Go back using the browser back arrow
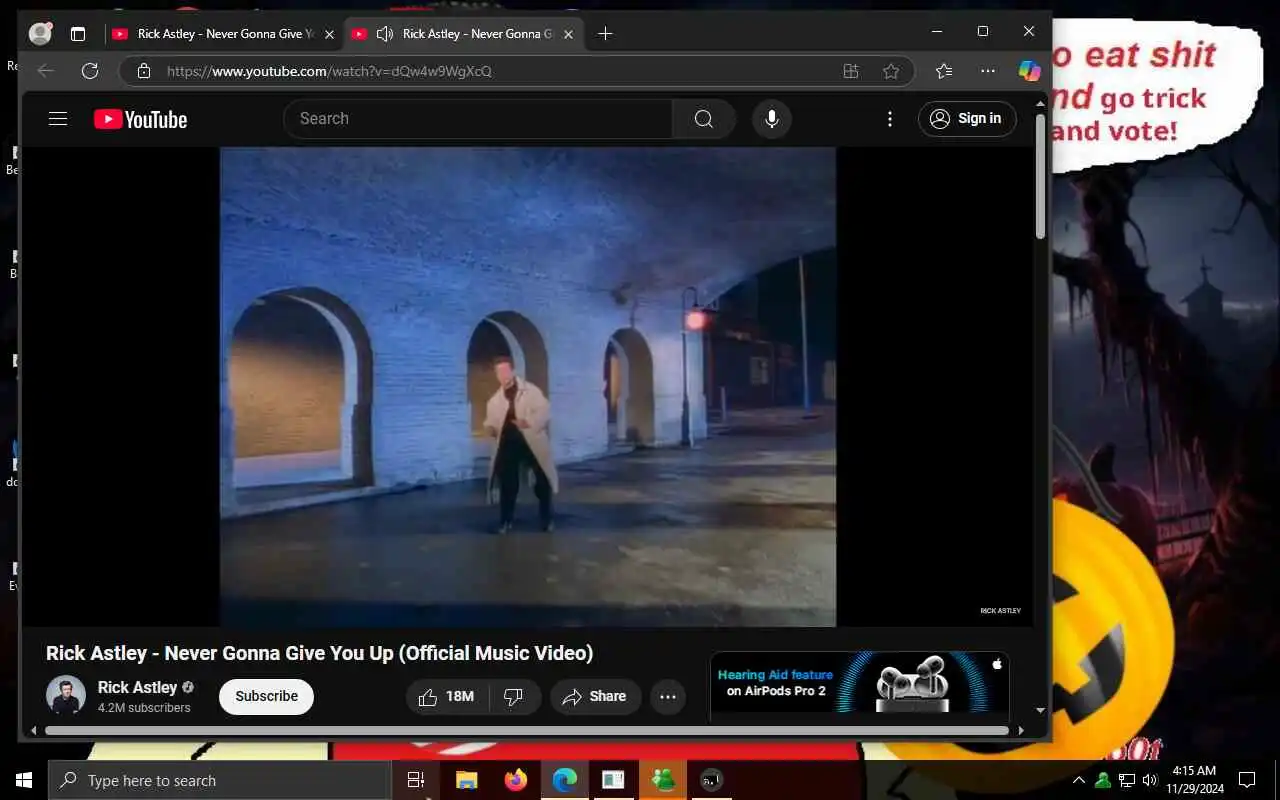This screenshot has width=1280, height=800. click(x=45, y=71)
